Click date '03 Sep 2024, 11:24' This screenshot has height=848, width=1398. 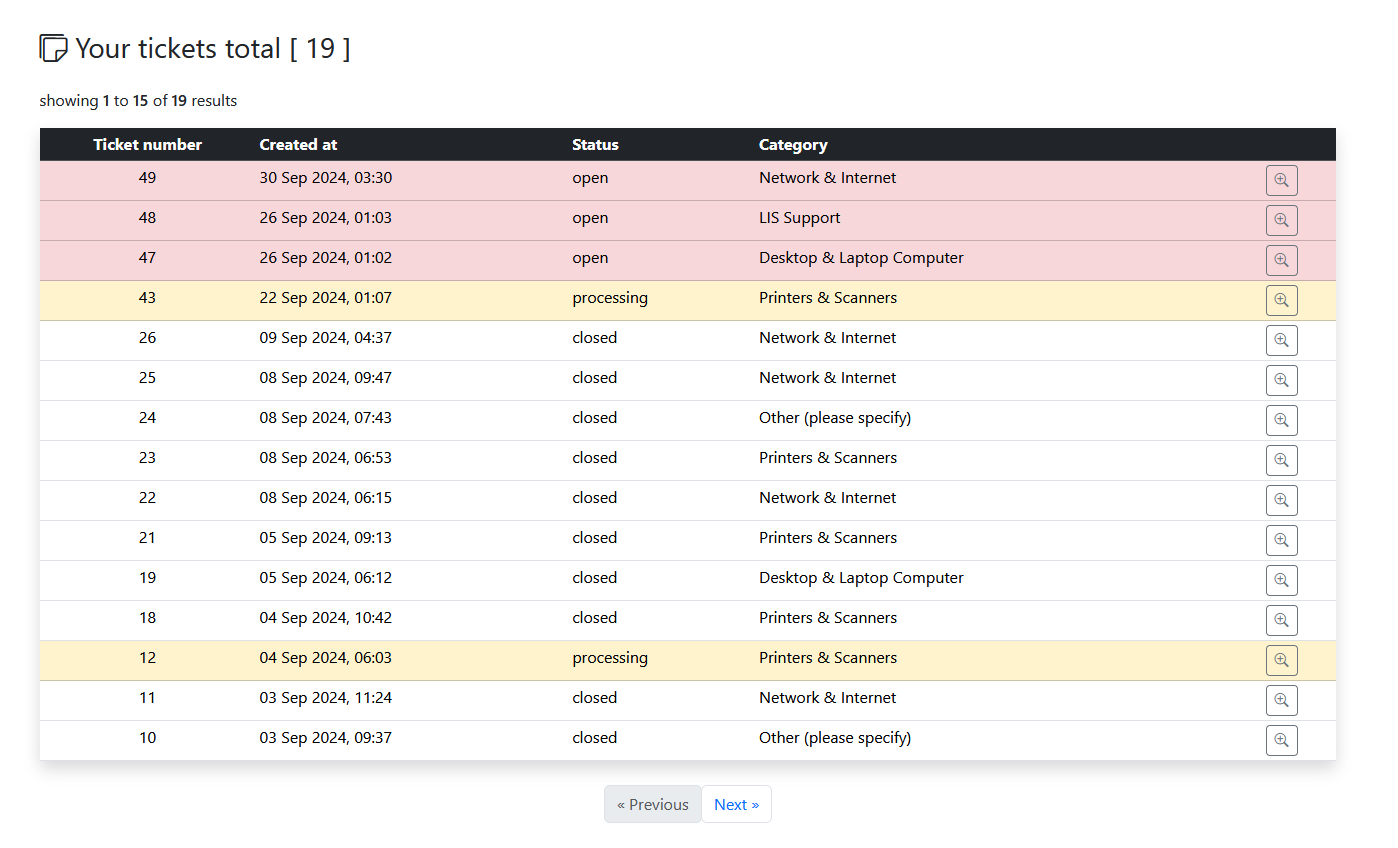326,698
